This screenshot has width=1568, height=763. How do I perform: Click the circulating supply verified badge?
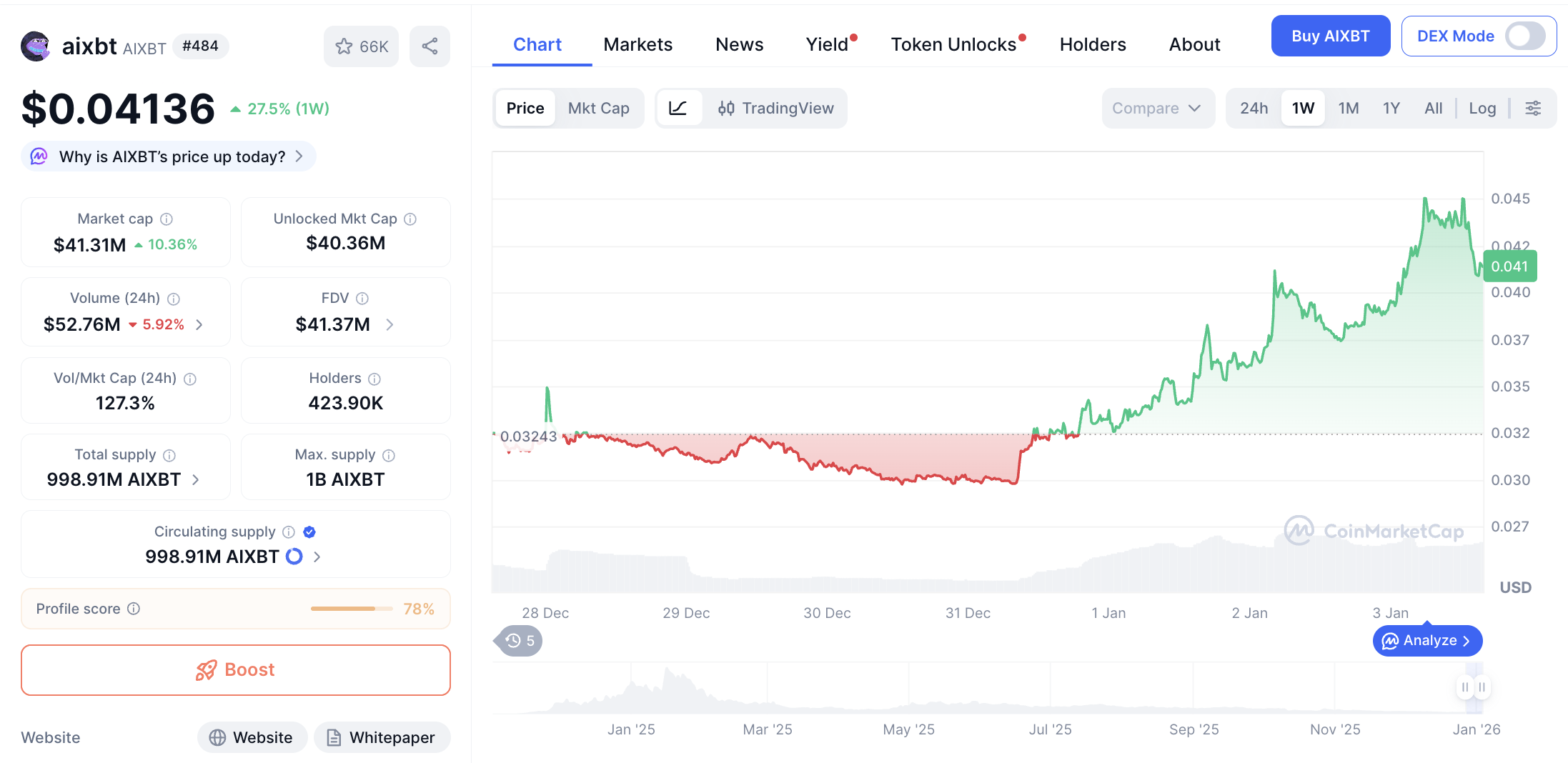[309, 532]
